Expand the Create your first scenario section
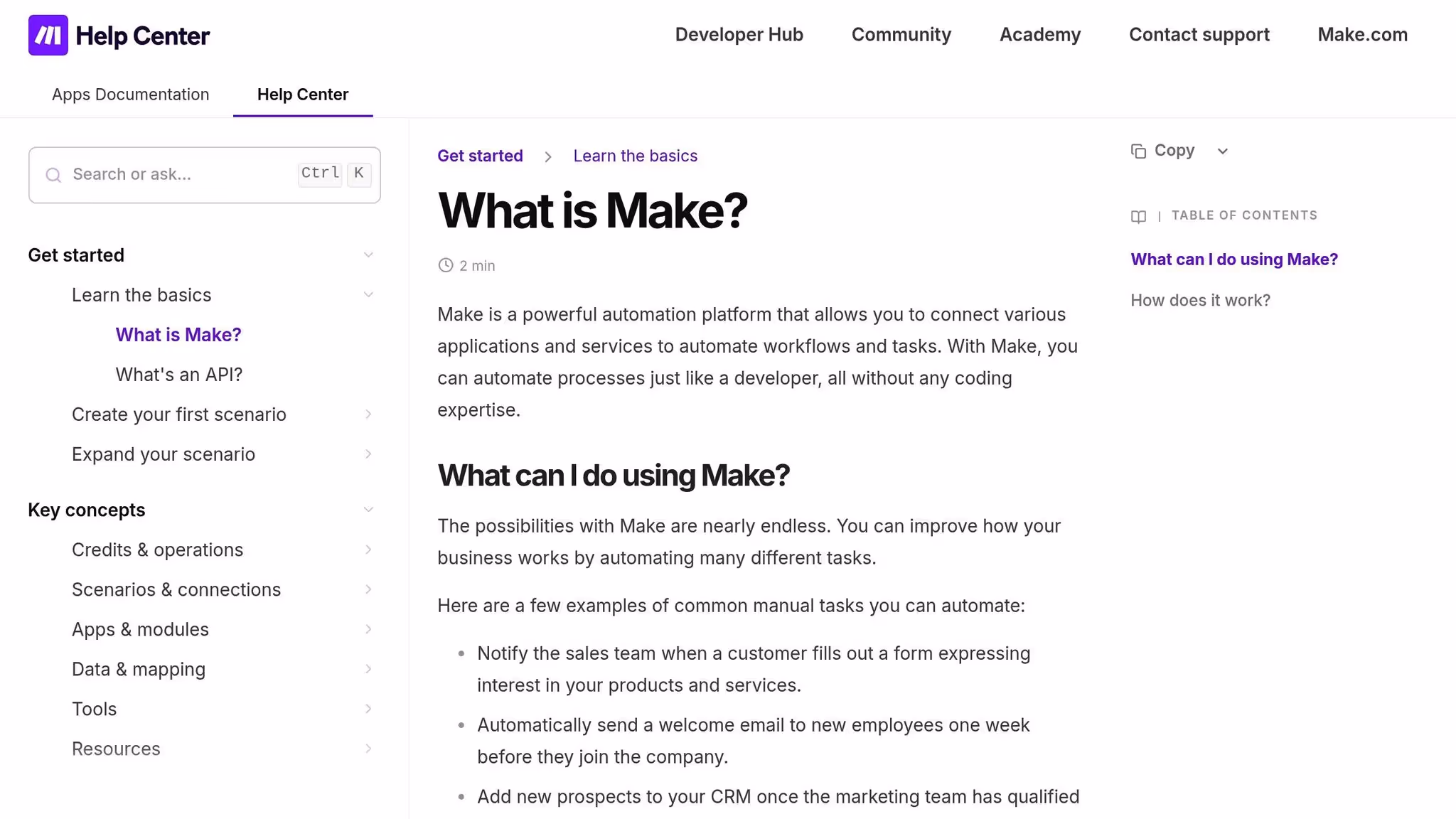Viewport: 1456px width, 819px height. (368, 414)
